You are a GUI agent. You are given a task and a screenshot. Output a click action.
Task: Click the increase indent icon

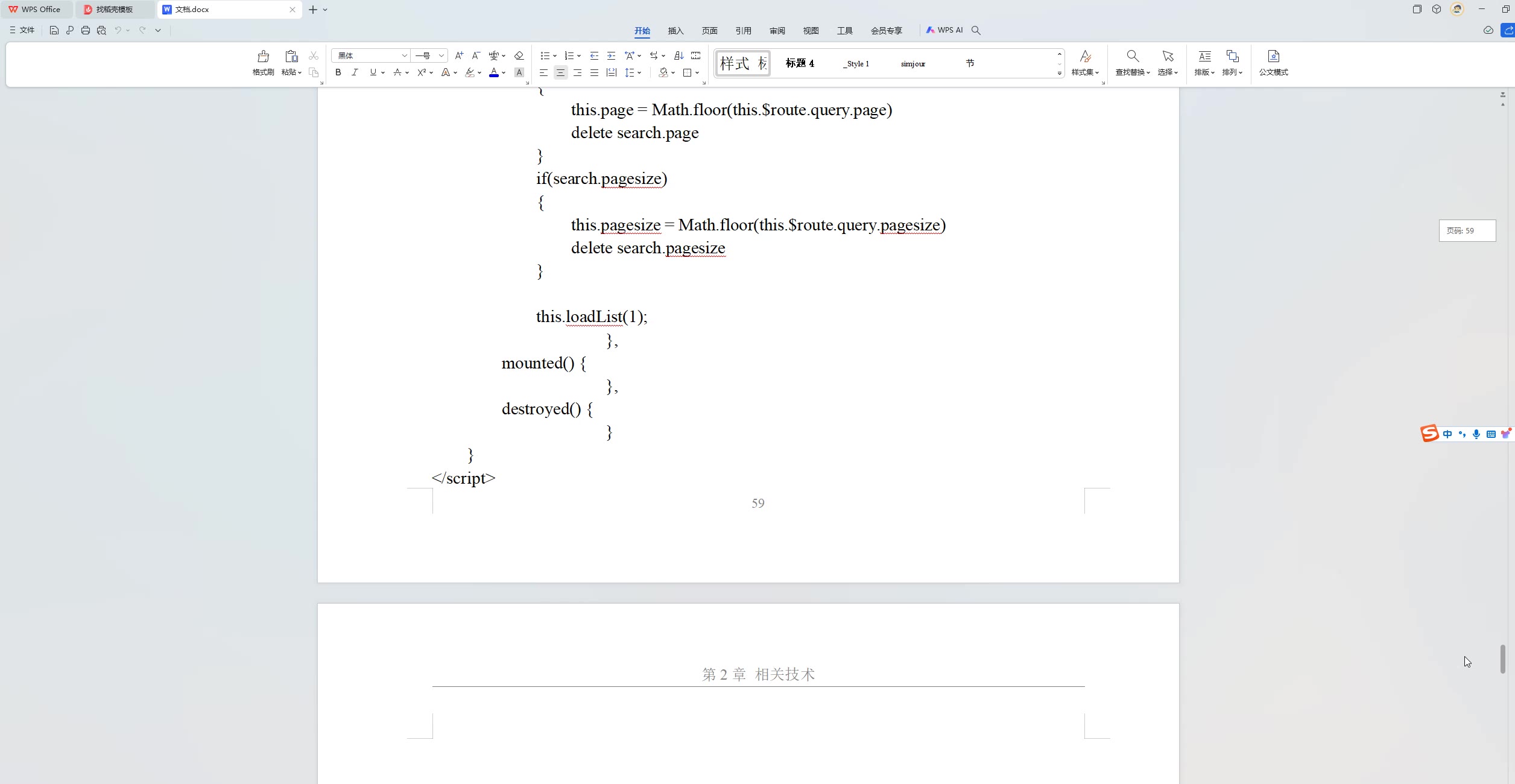click(x=611, y=55)
